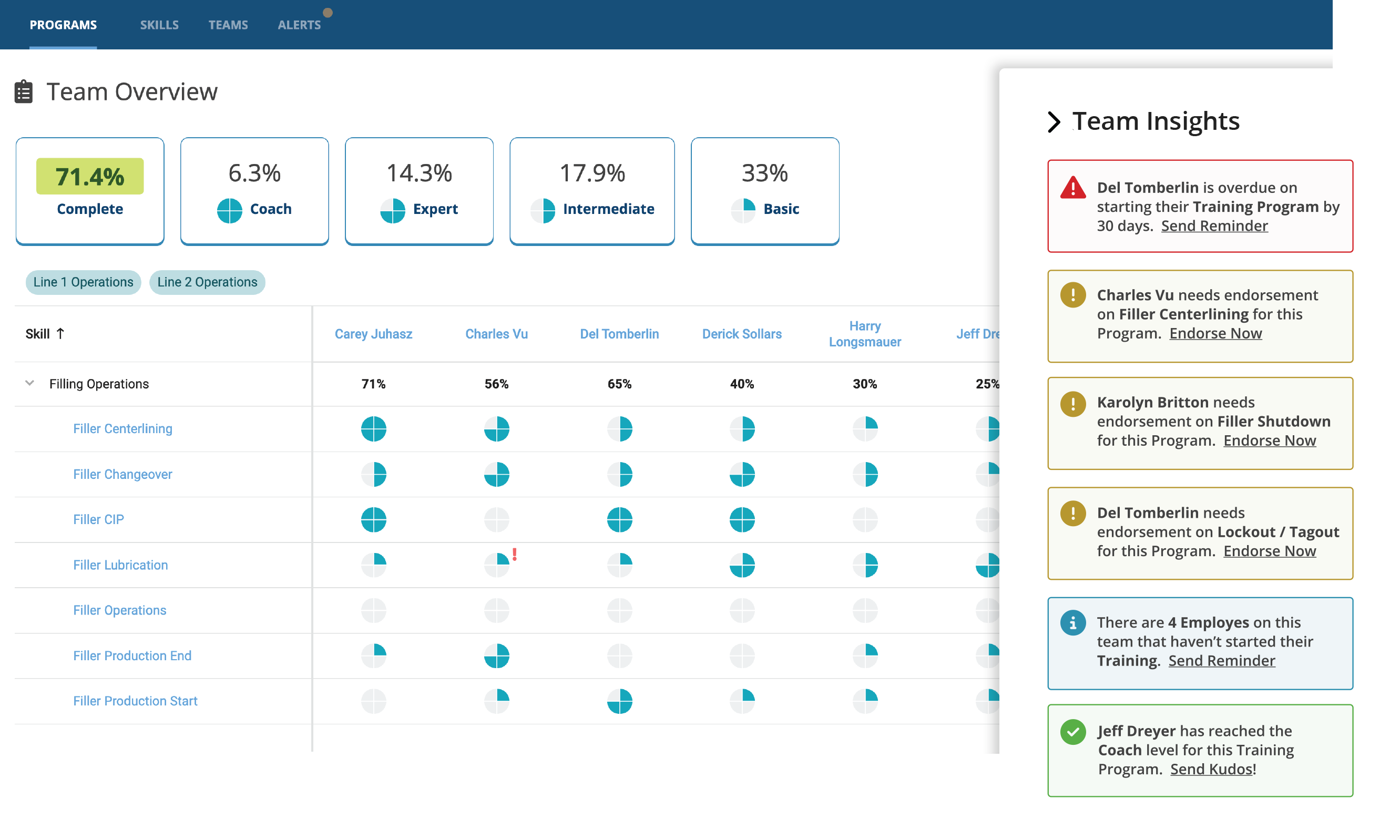Click the yellow alert icon for Karolyn Britton

tap(1072, 404)
